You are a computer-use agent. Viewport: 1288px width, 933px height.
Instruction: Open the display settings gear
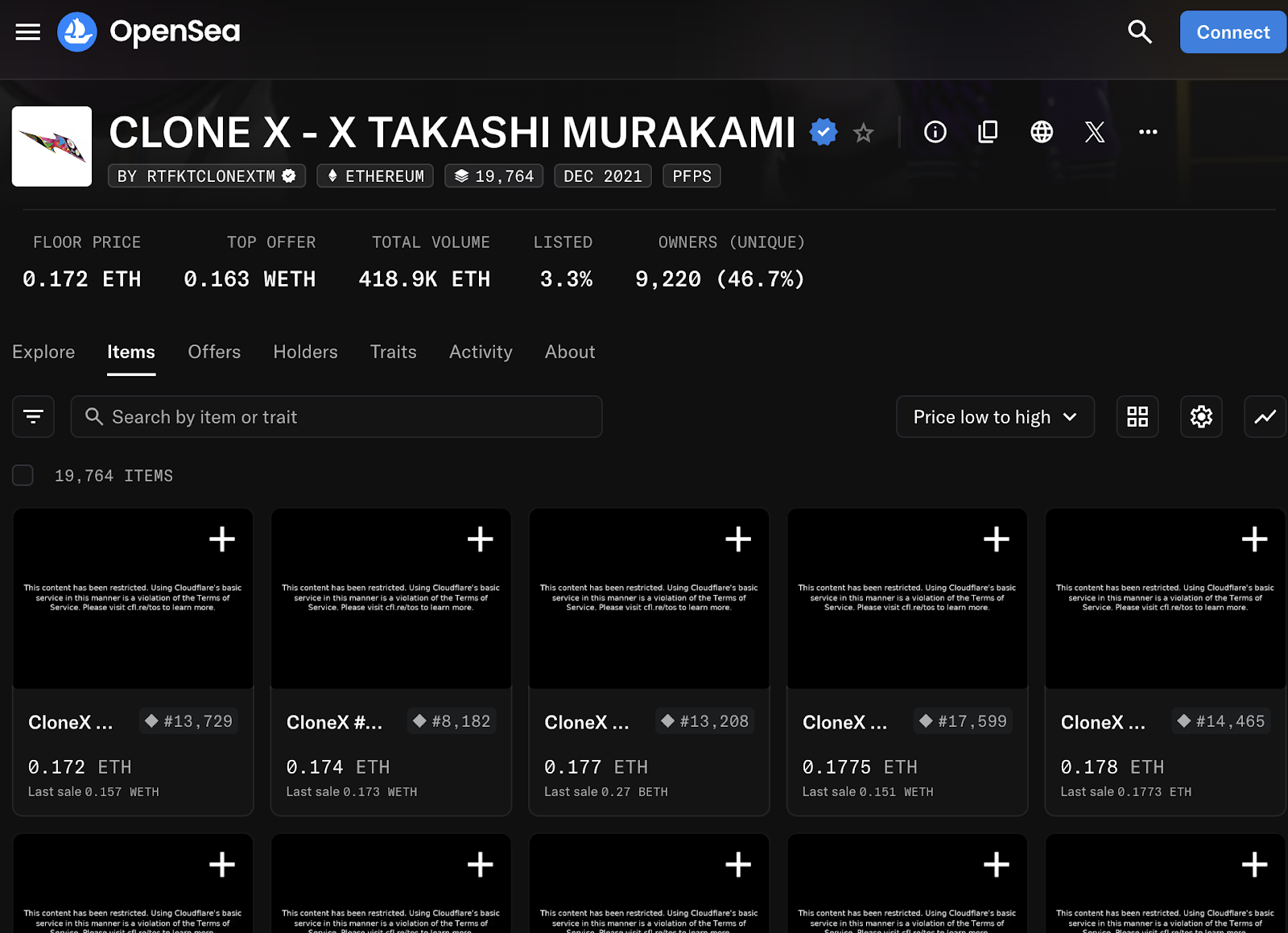(x=1201, y=417)
